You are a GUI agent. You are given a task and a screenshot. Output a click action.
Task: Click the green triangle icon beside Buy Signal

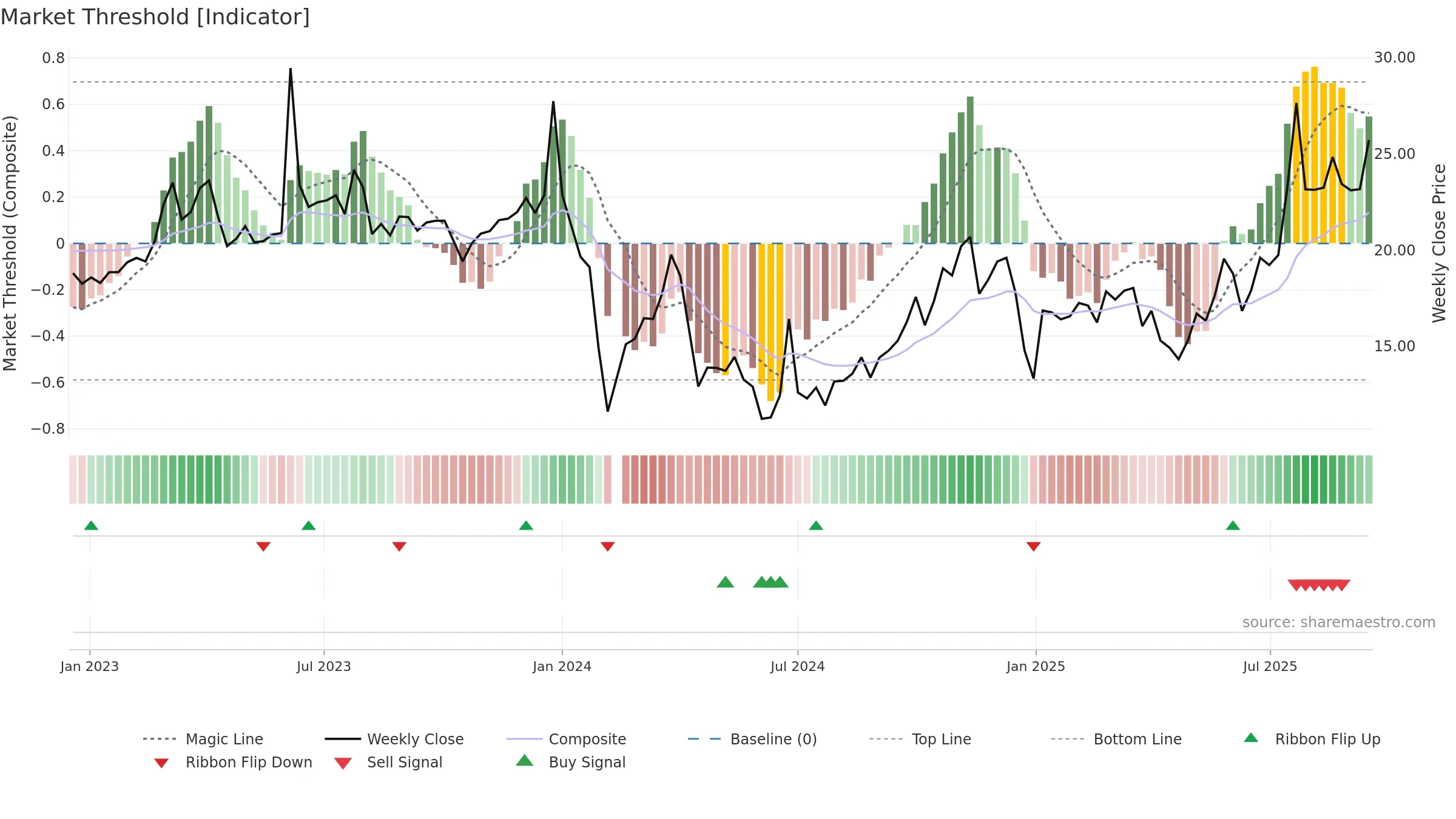(525, 760)
